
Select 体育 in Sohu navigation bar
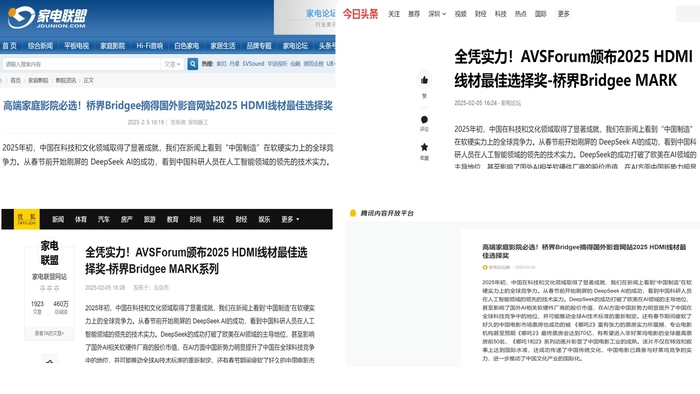pyautogui.click(x=81, y=219)
